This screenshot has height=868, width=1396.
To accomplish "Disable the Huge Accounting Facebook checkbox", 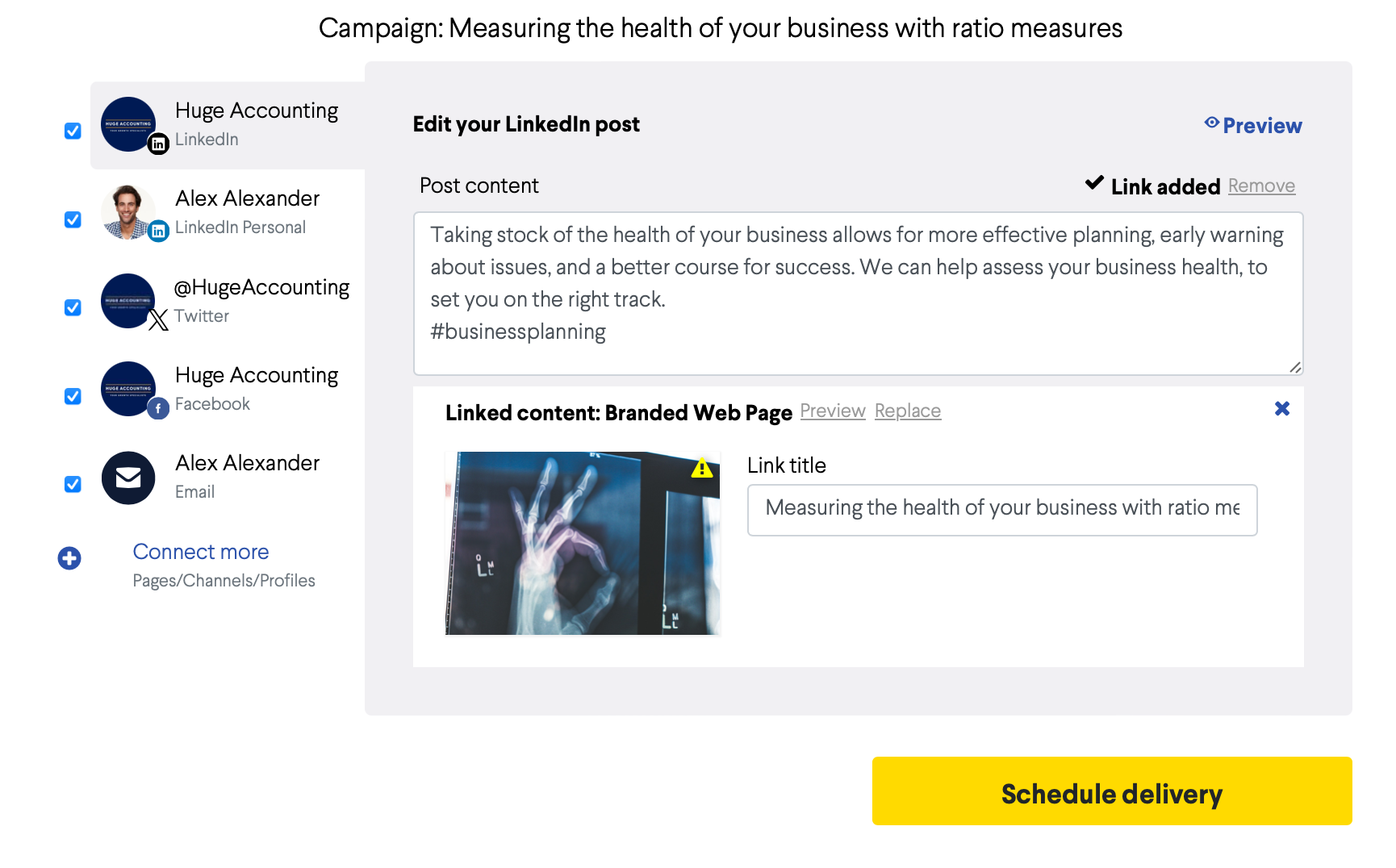I will (73, 396).
